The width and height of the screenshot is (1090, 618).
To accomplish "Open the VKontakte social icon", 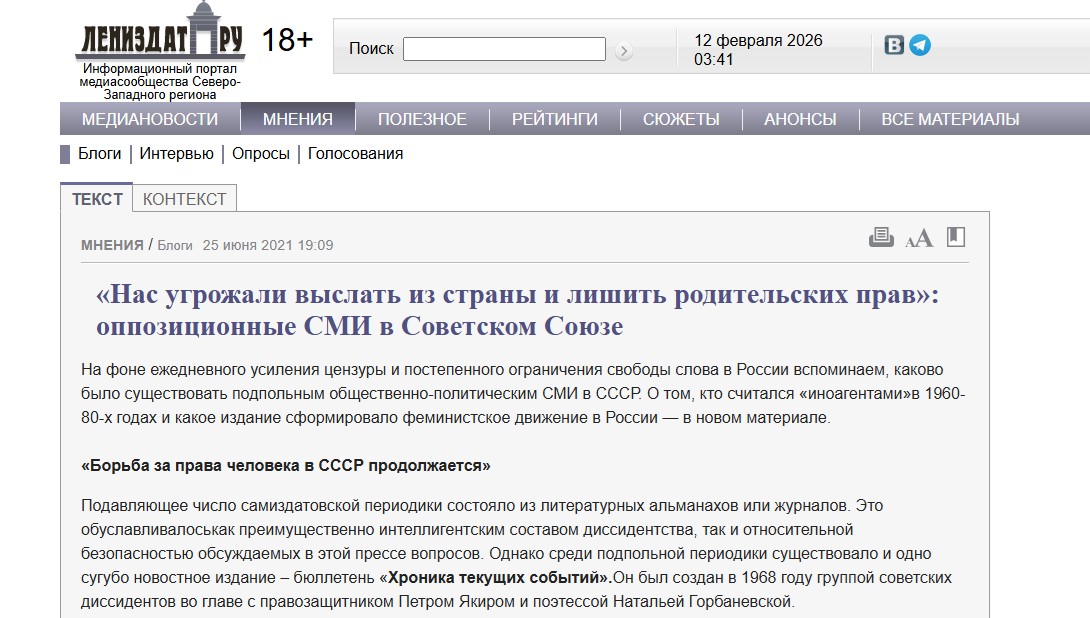I will coord(894,45).
